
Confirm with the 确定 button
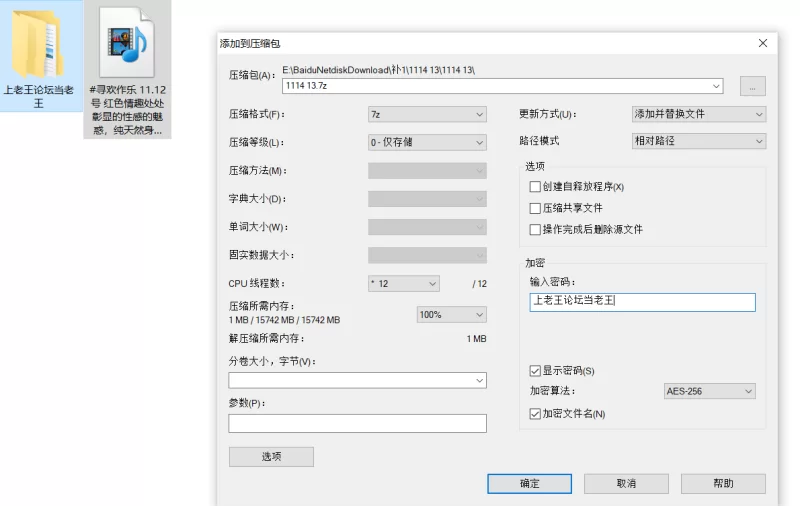530,484
